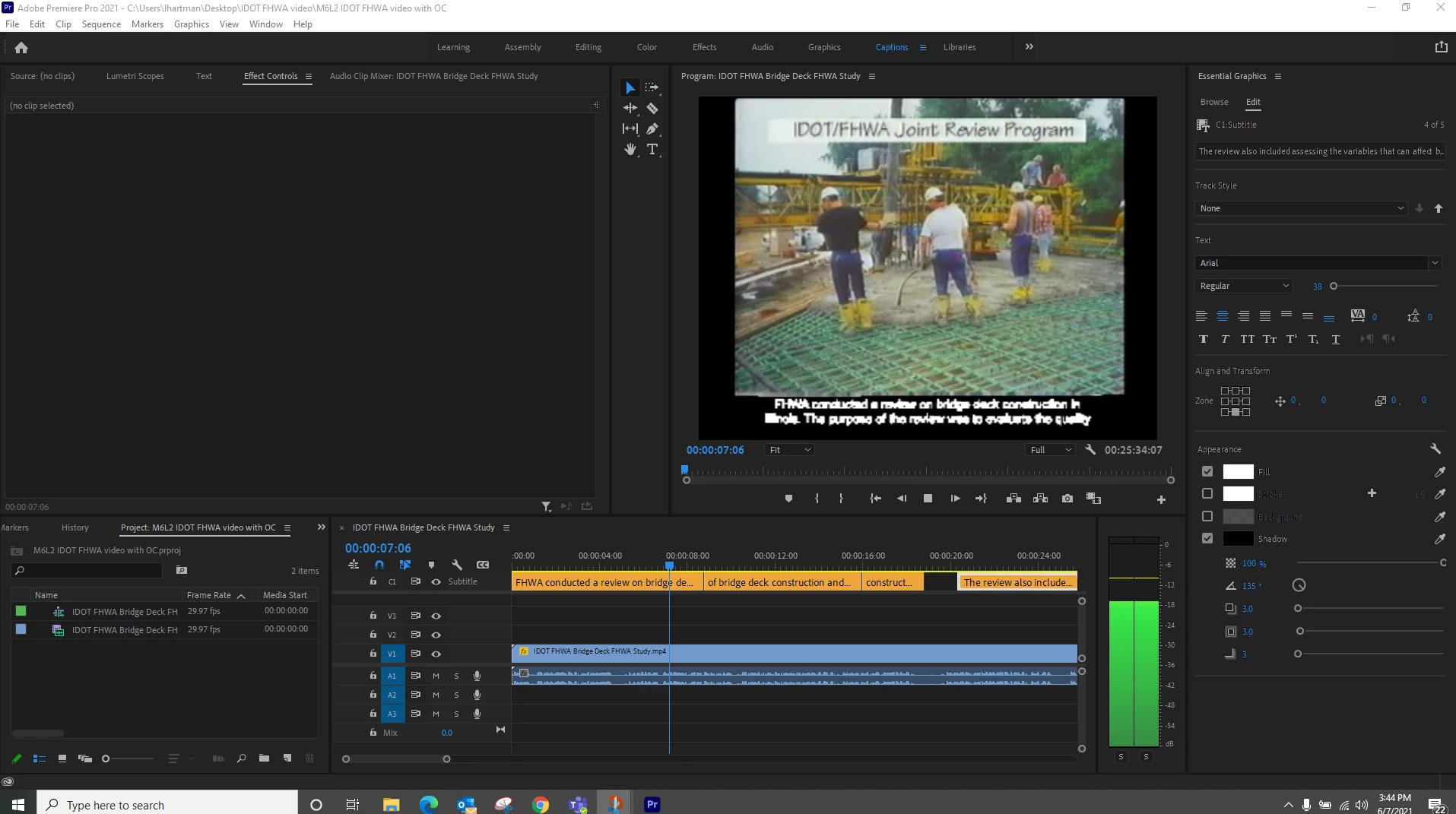Open the Program monitor button editor plus

[1161, 499]
